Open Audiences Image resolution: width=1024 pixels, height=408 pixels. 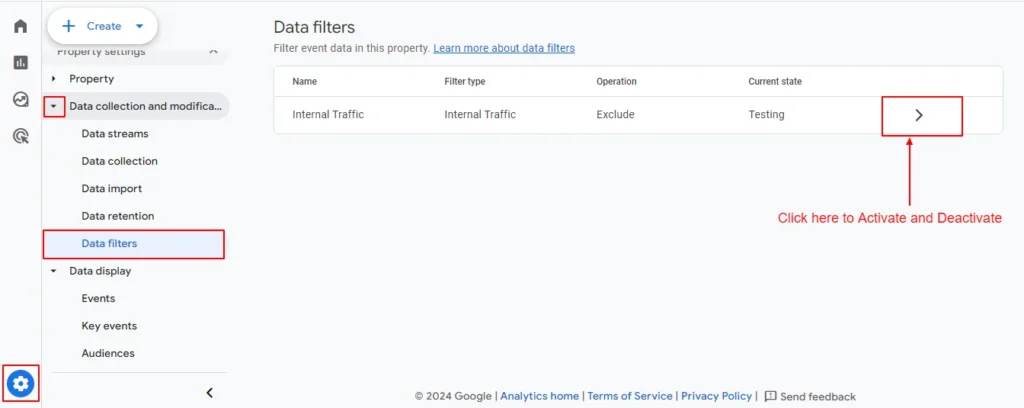tap(108, 353)
